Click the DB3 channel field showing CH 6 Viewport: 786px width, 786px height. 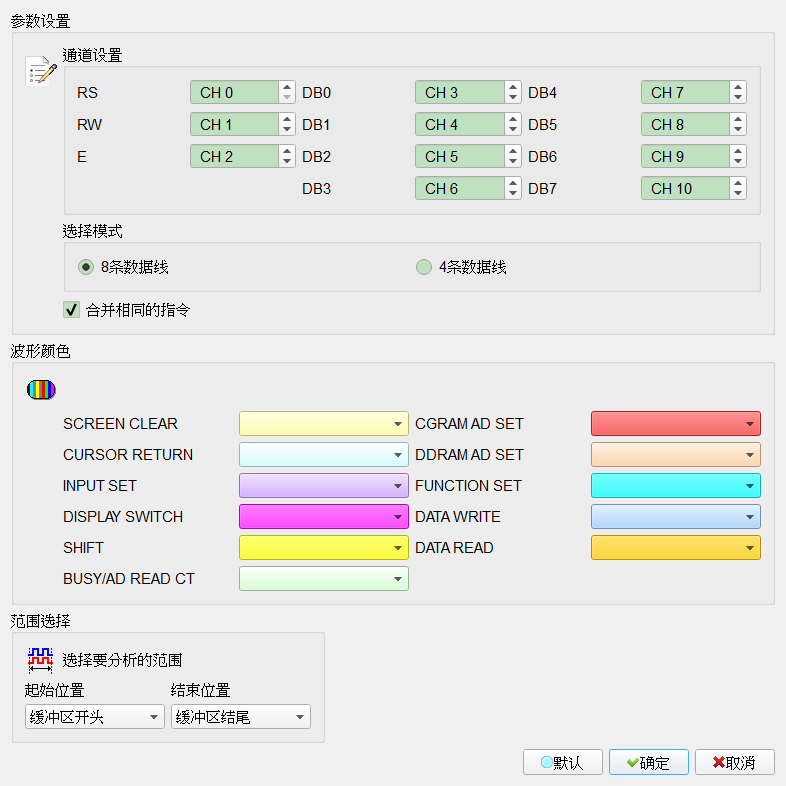460,188
